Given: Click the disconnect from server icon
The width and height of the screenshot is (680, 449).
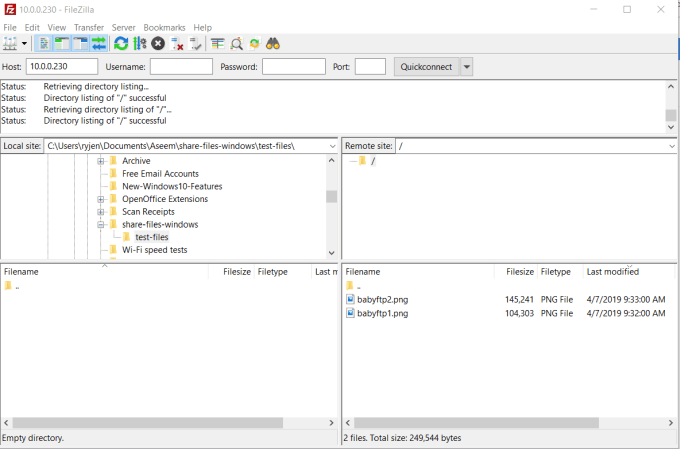Looking at the screenshot, I should coord(177,44).
